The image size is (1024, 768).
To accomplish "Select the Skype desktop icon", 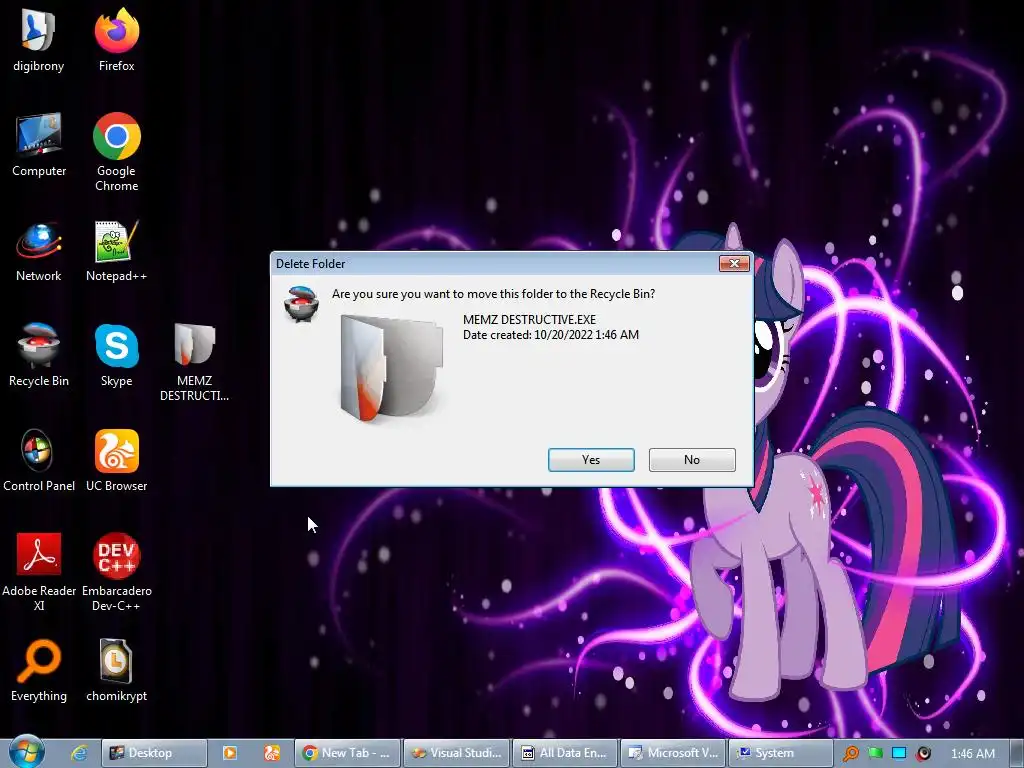I will point(116,356).
